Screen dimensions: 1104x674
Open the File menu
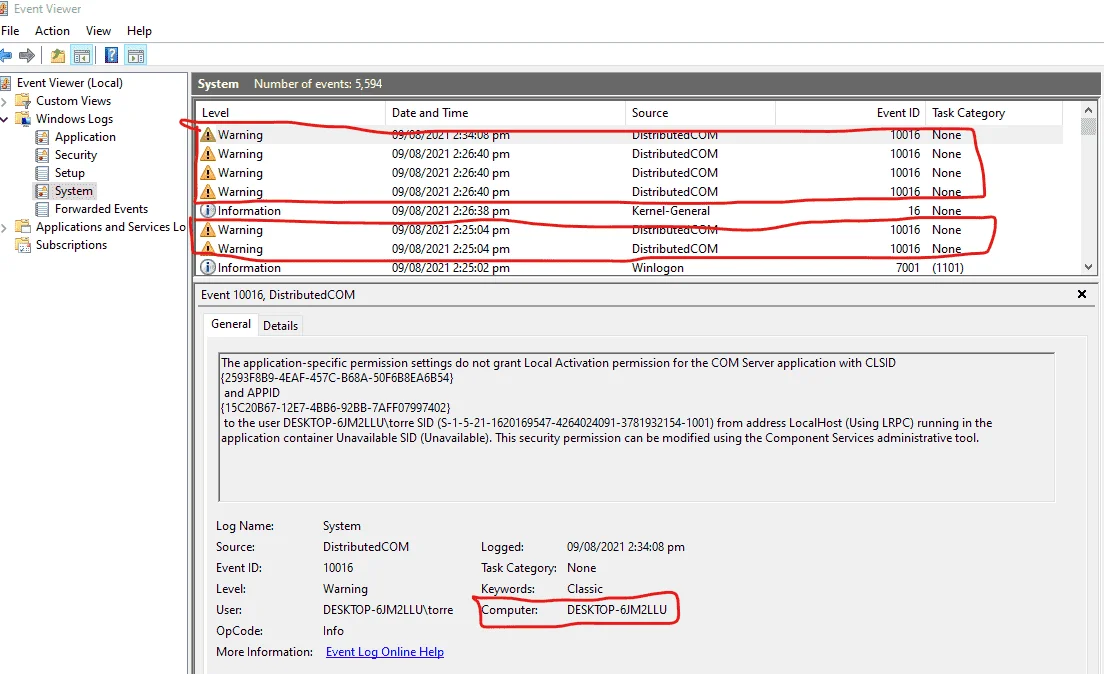click(10, 31)
